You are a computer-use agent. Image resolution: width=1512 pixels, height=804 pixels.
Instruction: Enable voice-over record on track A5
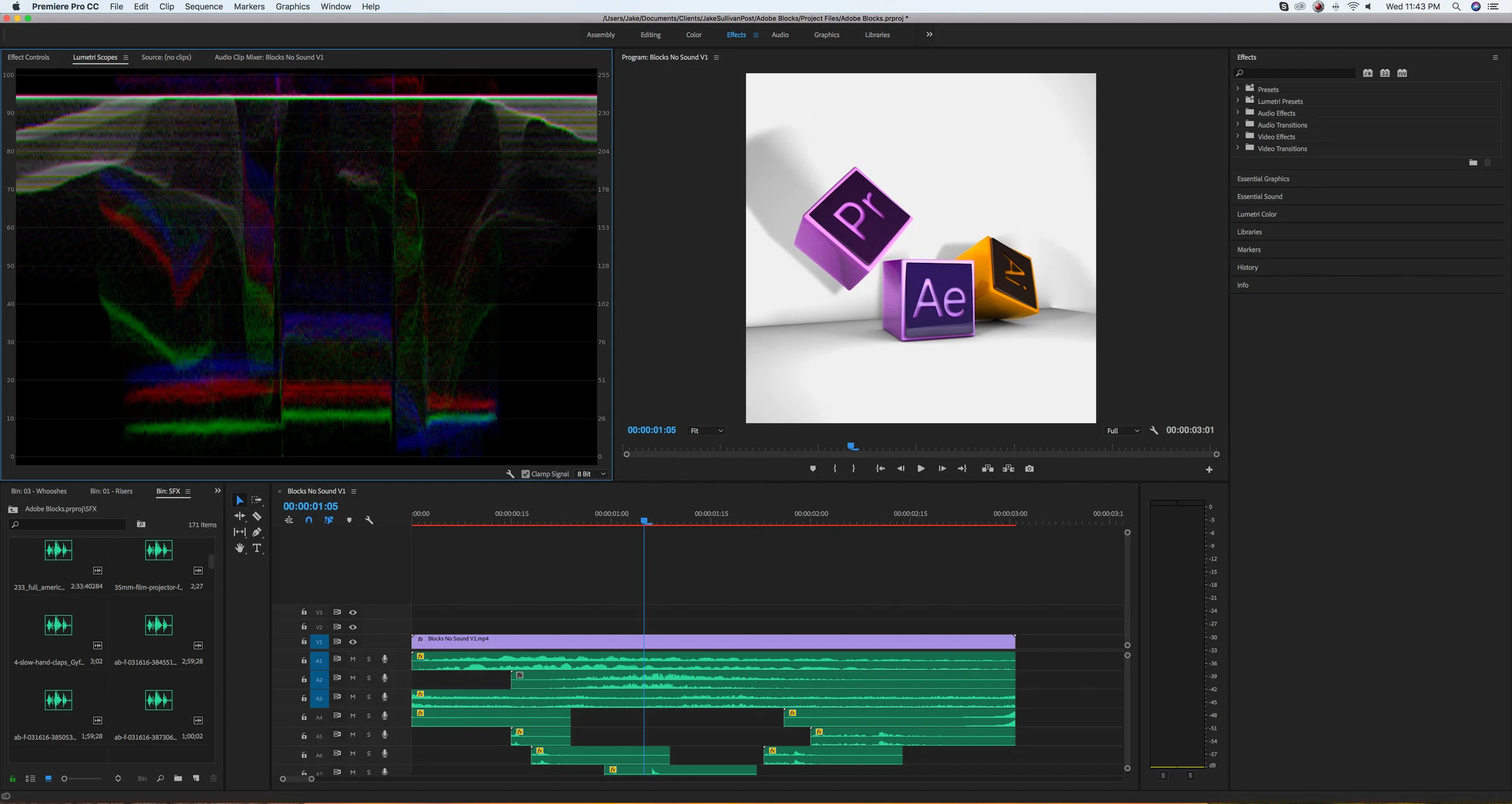[x=385, y=735]
